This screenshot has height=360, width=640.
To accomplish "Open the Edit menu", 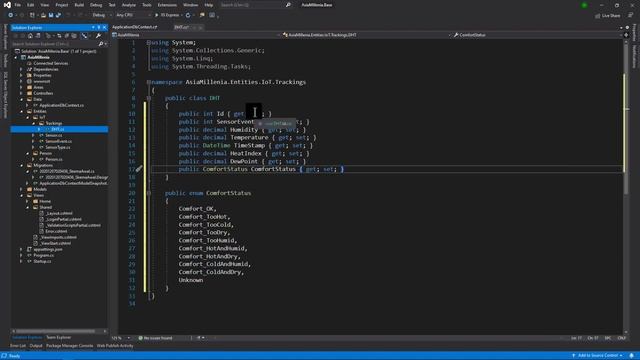I will pos(31,5).
